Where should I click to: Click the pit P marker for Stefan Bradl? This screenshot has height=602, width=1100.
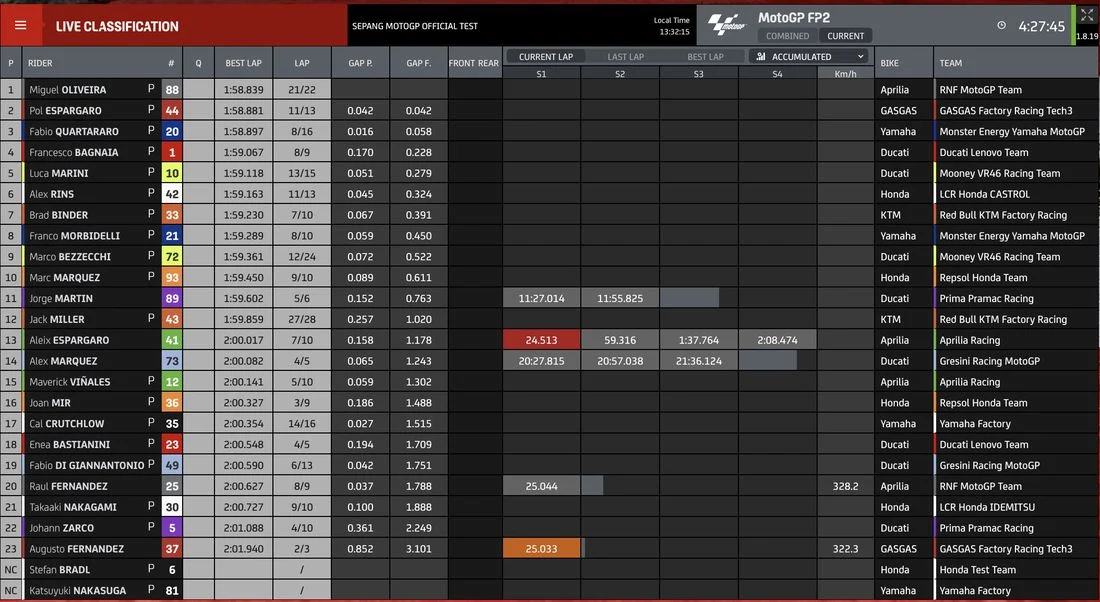coord(151,569)
